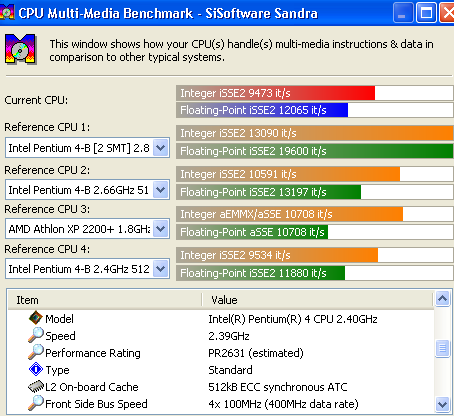Image resolution: width=454 pixels, height=416 pixels.
Task: Click the Speed row magnifier icon
Action: point(36,335)
